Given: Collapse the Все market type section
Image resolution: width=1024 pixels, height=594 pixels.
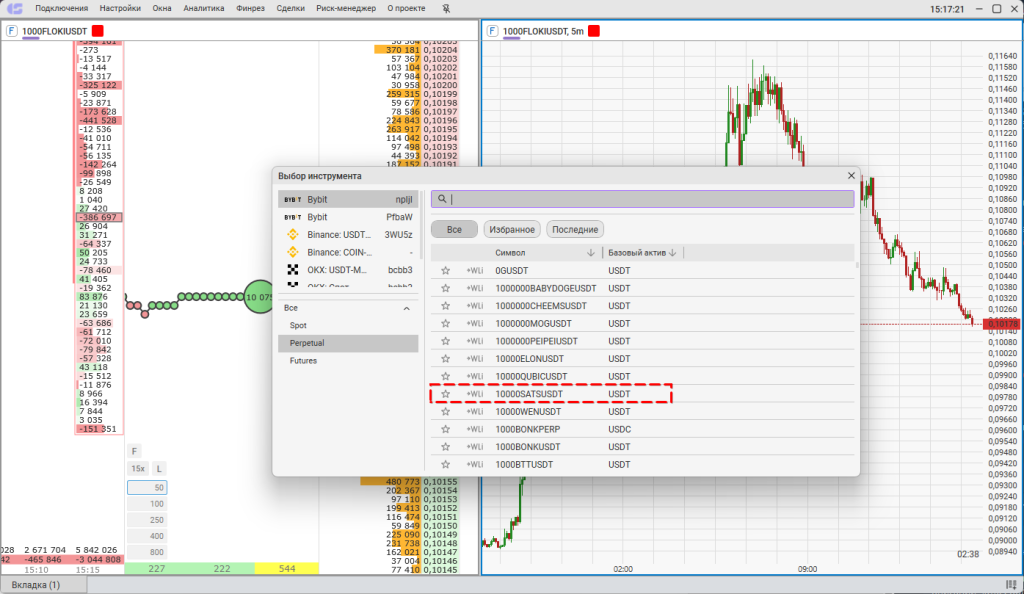Looking at the screenshot, I should pos(406,308).
